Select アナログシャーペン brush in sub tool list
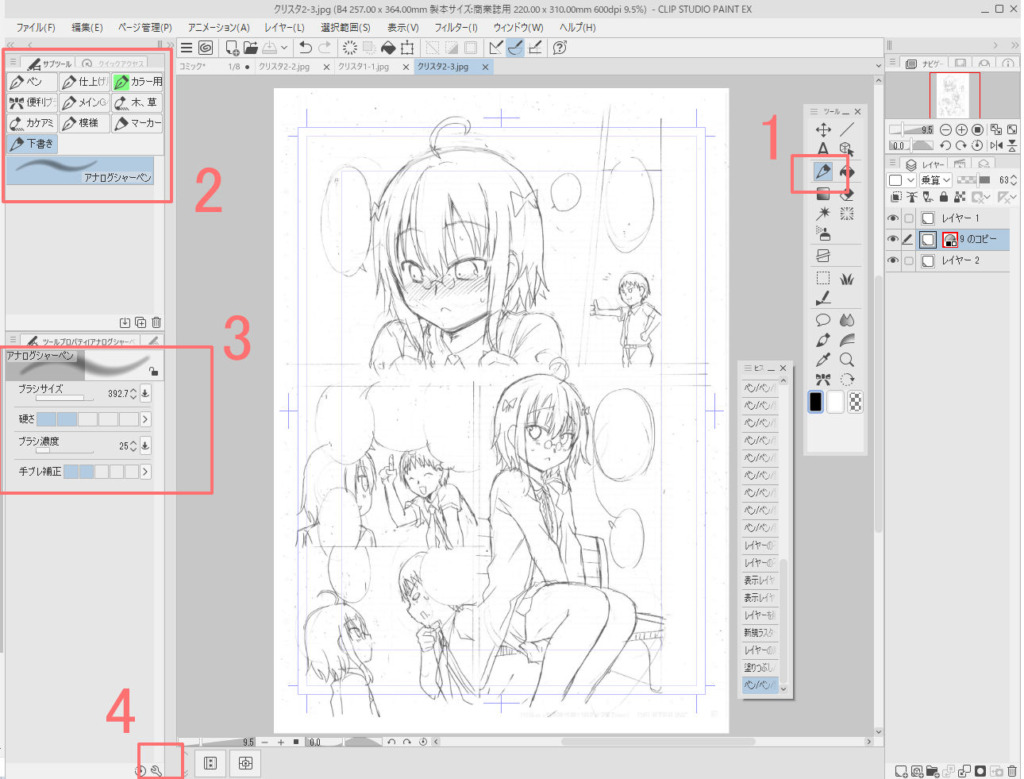1024x779 pixels. 80,170
